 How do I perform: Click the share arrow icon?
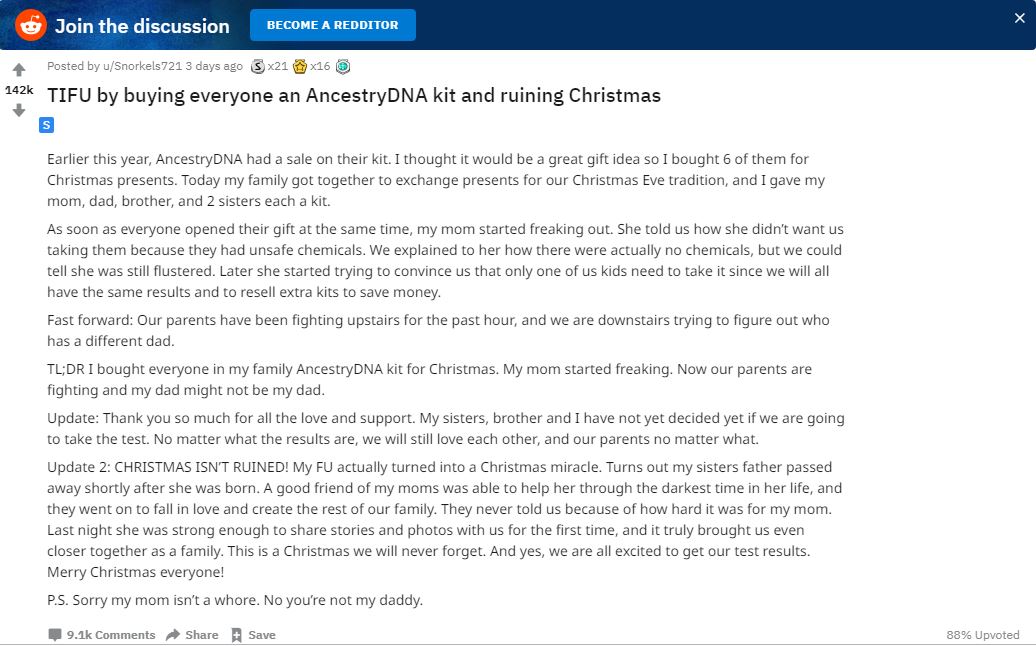tap(173, 635)
